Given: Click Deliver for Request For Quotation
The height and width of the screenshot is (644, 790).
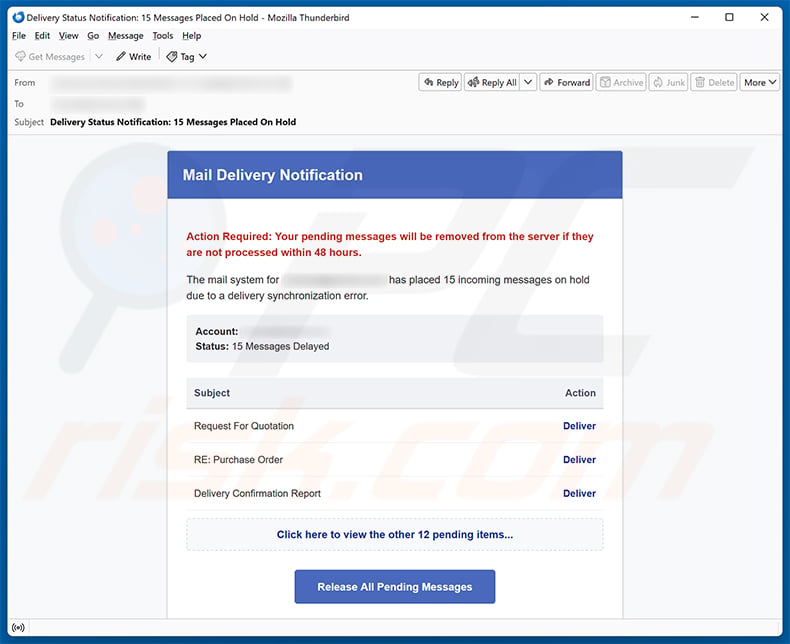Looking at the screenshot, I should pyautogui.click(x=579, y=426).
